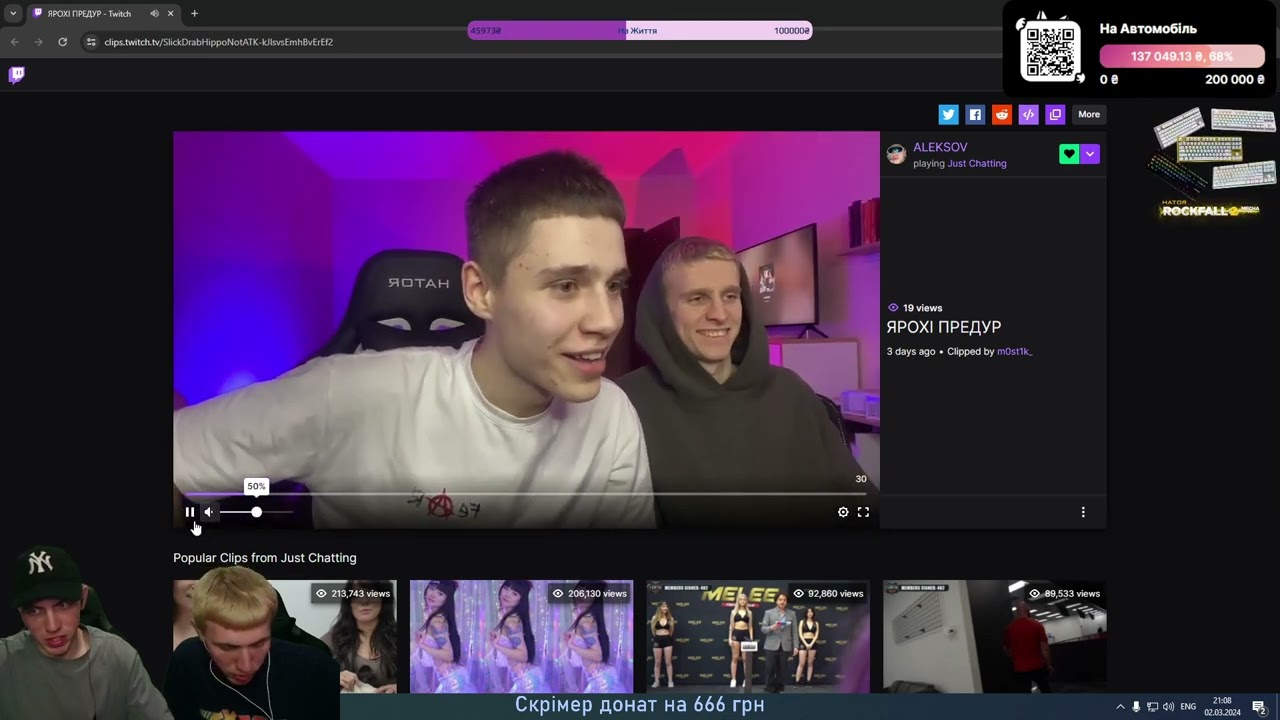Open the taskbar volume icon
Image resolution: width=1280 pixels, height=720 pixels.
pos(1168,707)
